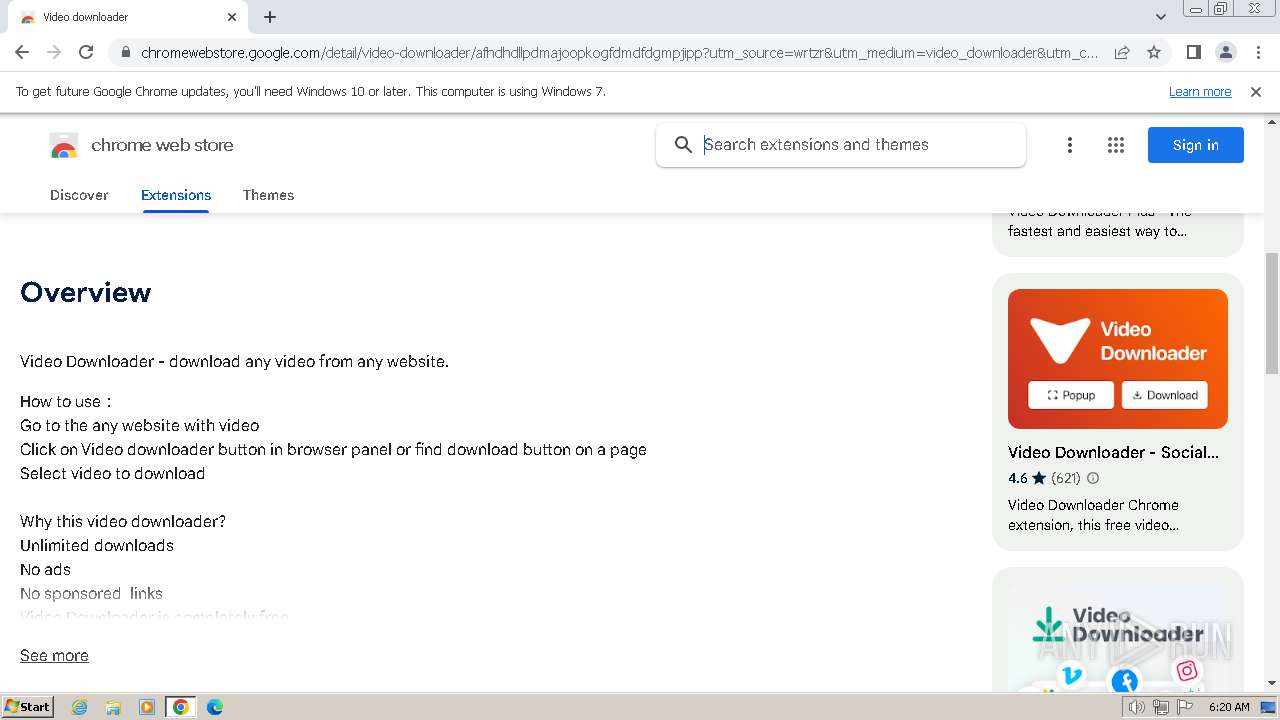Click scrollbar down arrow
The image size is (1280, 720).
coord(1271,683)
